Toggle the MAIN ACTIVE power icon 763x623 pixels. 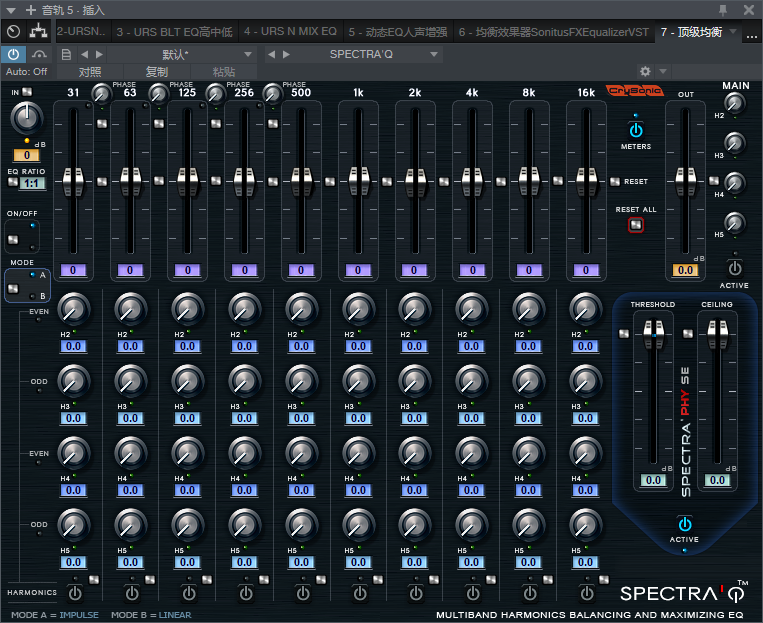[734, 268]
